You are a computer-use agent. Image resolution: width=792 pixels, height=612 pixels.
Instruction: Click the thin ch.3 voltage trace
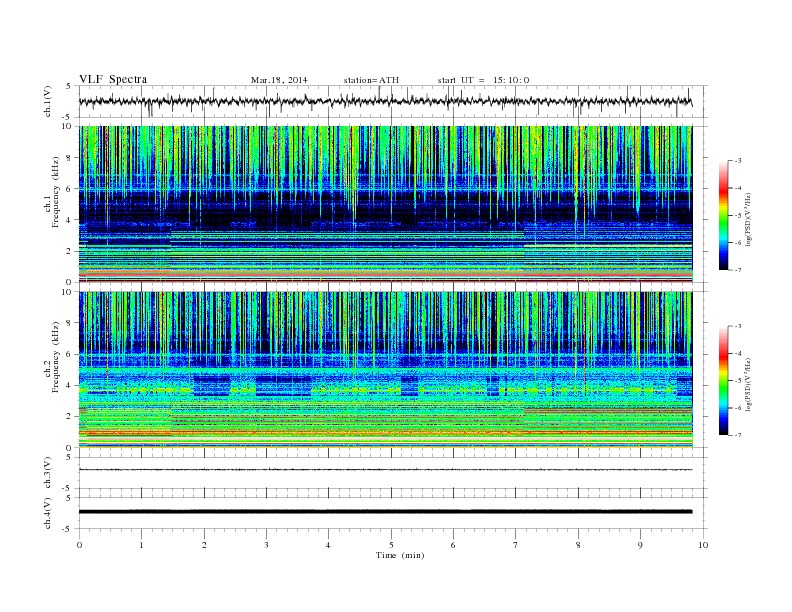coord(385,470)
